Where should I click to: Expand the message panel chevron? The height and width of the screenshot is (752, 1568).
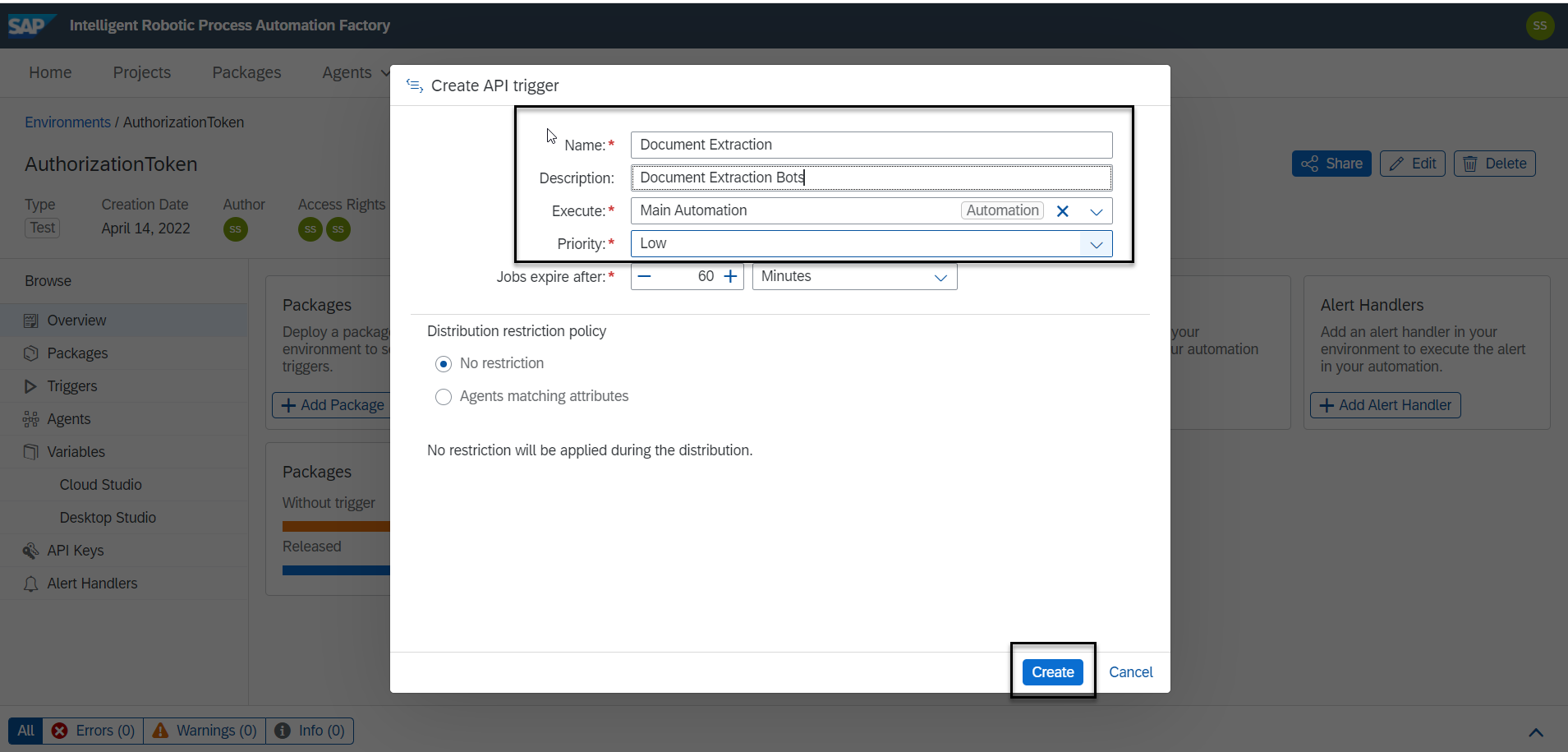click(x=1536, y=731)
